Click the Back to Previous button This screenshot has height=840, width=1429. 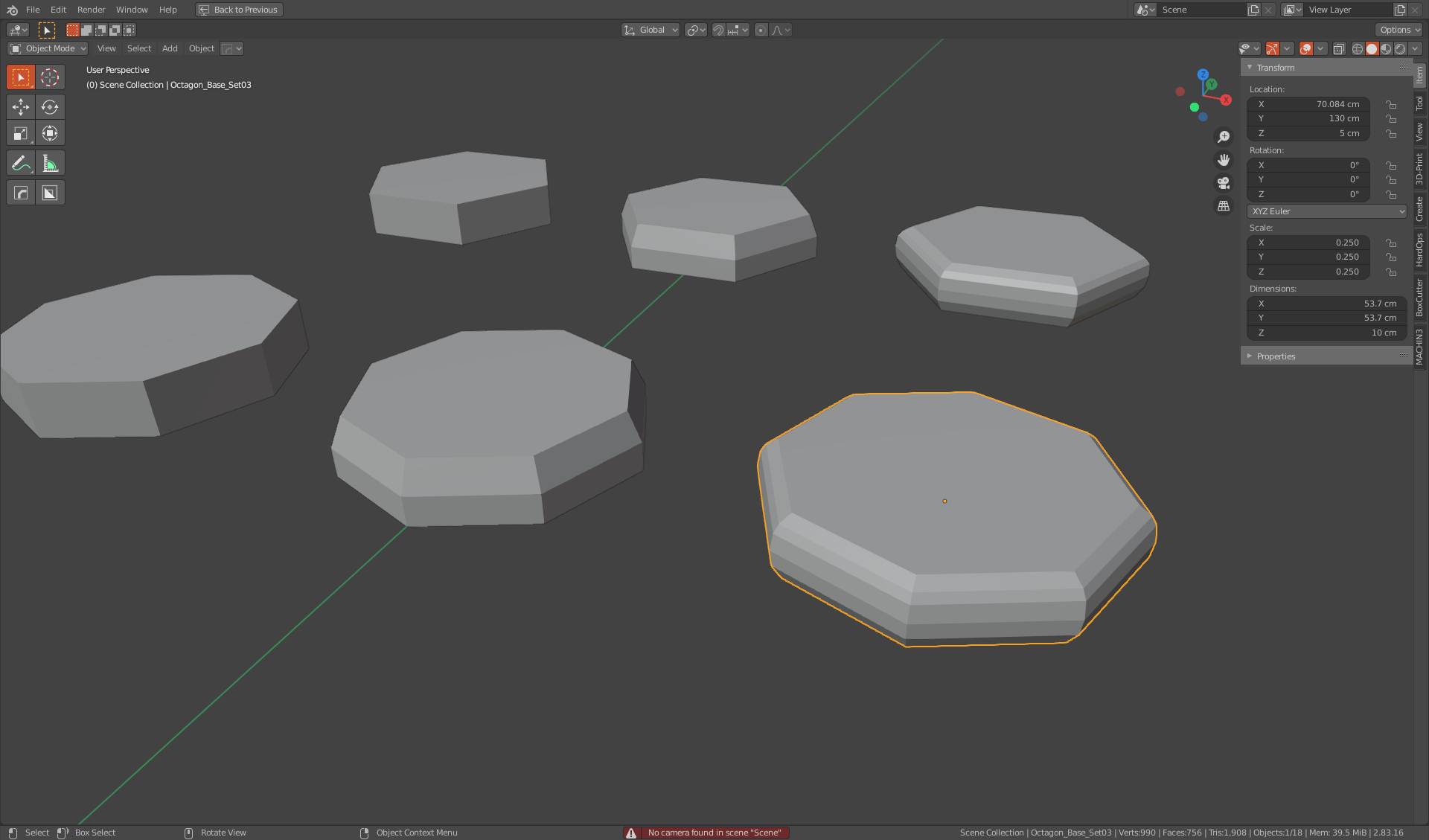pos(238,10)
